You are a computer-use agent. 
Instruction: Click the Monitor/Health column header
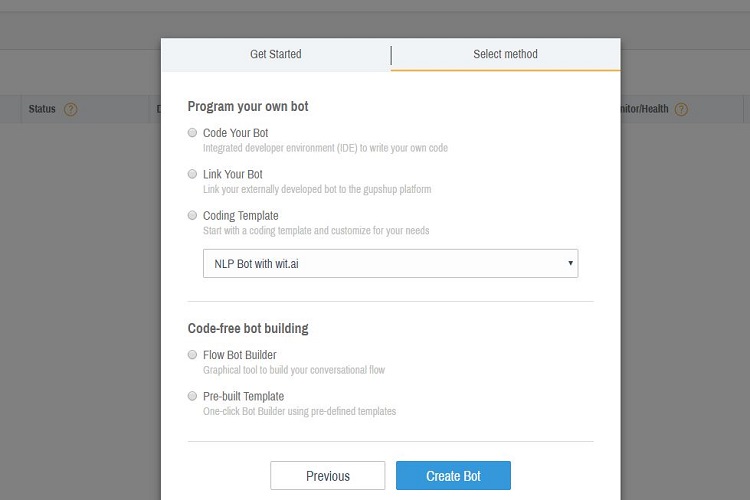click(644, 109)
